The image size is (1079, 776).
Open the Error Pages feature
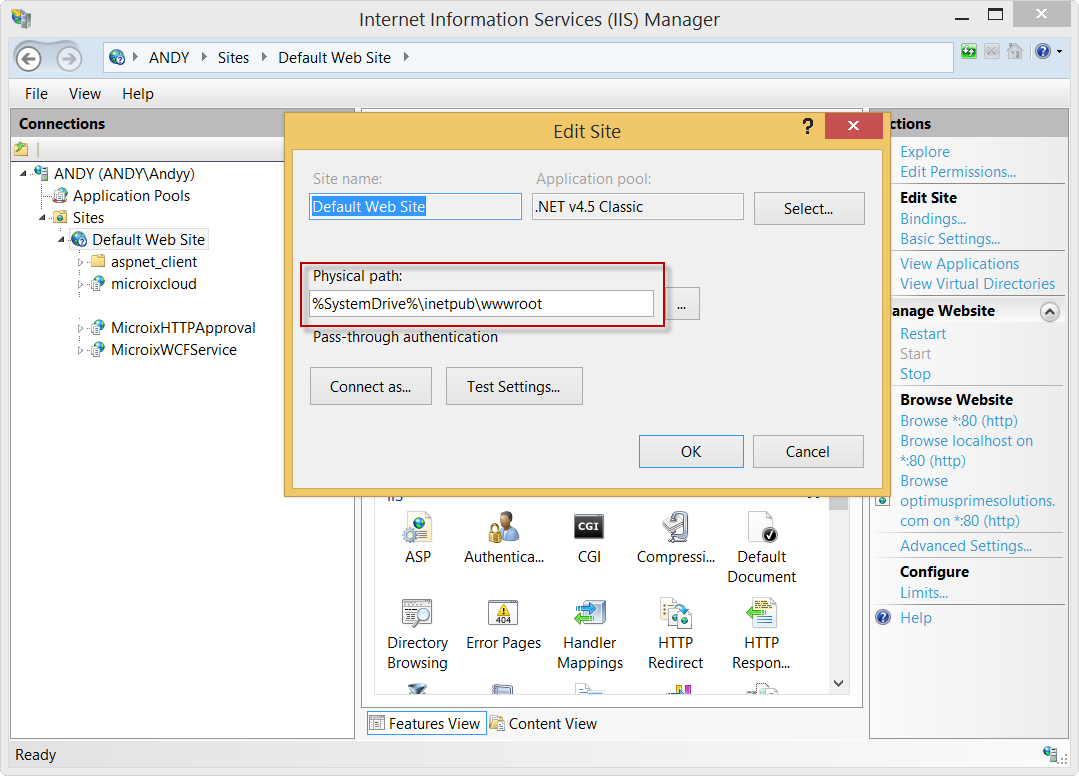click(x=503, y=613)
